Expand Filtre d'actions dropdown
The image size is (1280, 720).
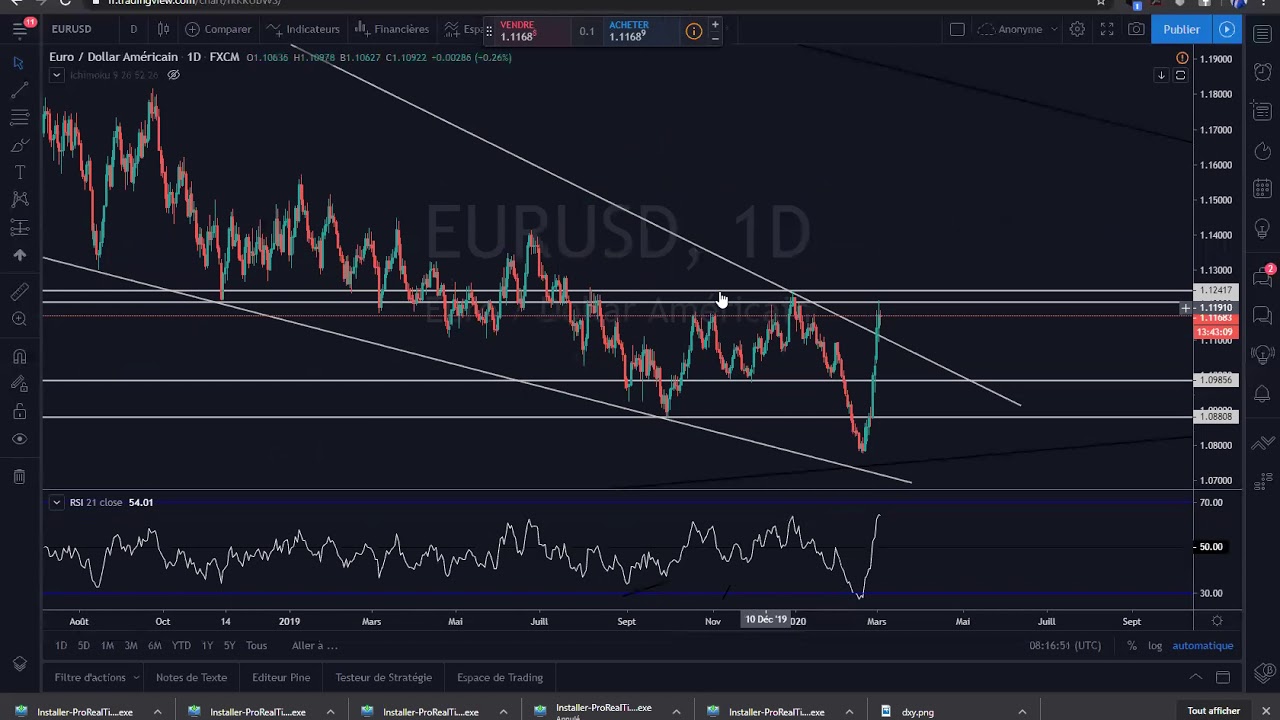coord(97,677)
